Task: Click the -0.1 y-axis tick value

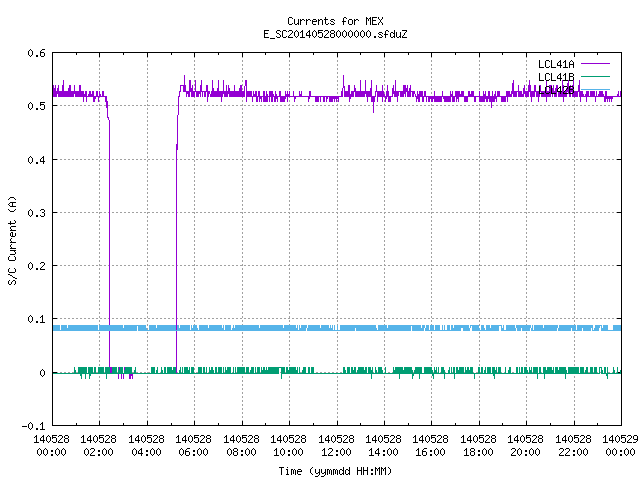Action: [x=33, y=426]
